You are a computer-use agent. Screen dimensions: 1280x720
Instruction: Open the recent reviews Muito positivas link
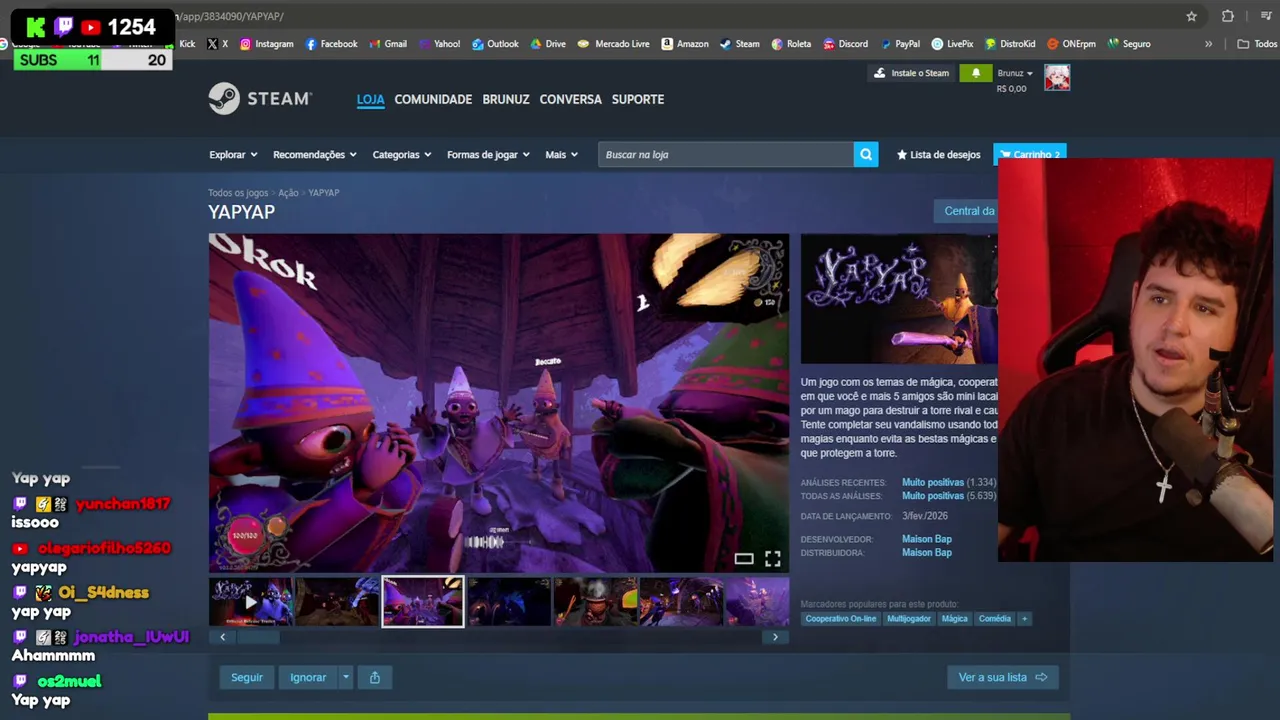[x=933, y=482]
